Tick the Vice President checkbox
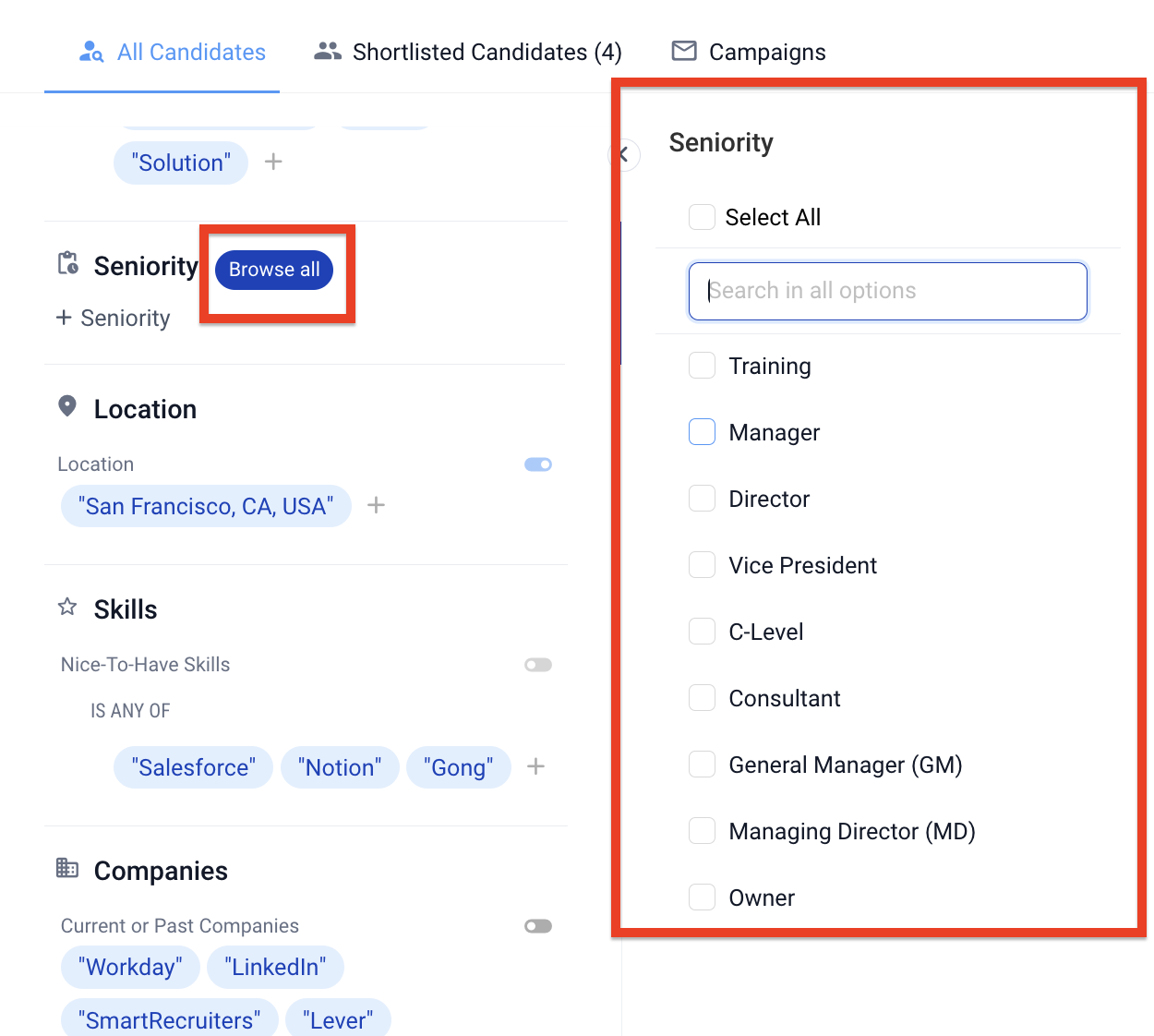 (702, 565)
